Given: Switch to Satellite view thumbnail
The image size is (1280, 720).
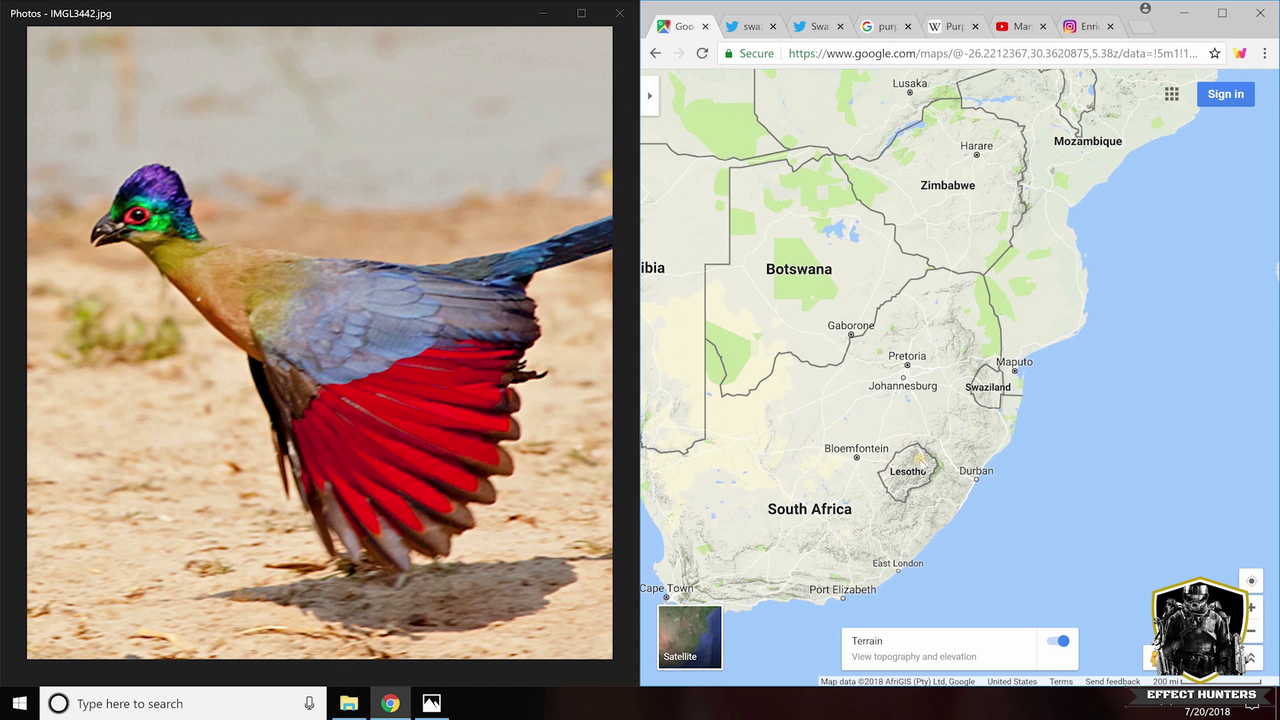Looking at the screenshot, I should [x=689, y=637].
